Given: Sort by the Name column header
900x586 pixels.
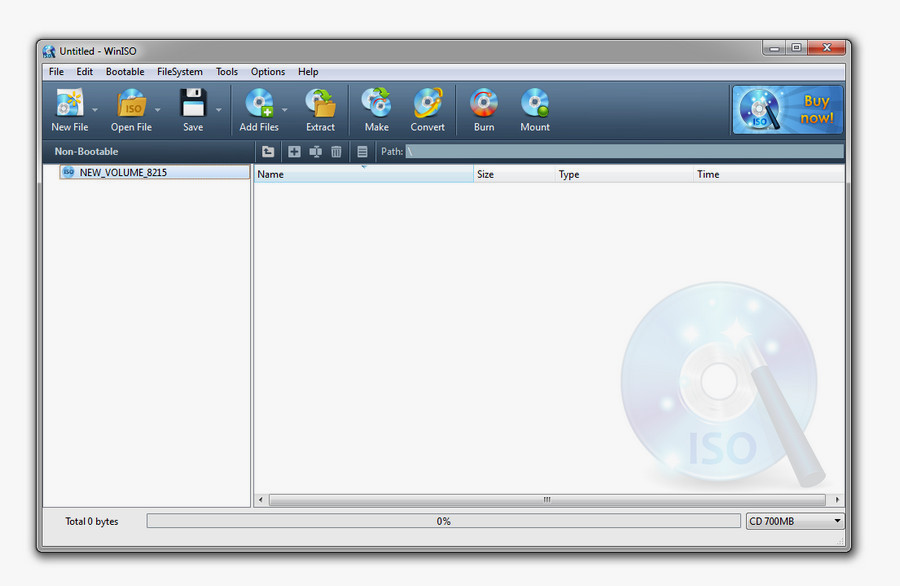Looking at the screenshot, I should (x=364, y=174).
